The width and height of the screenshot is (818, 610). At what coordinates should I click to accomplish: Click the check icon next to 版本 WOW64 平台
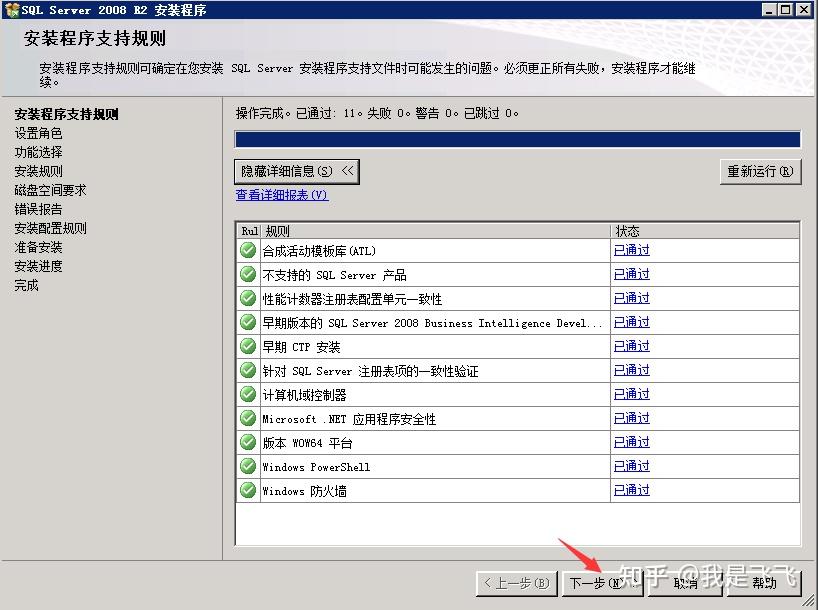coord(247,442)
